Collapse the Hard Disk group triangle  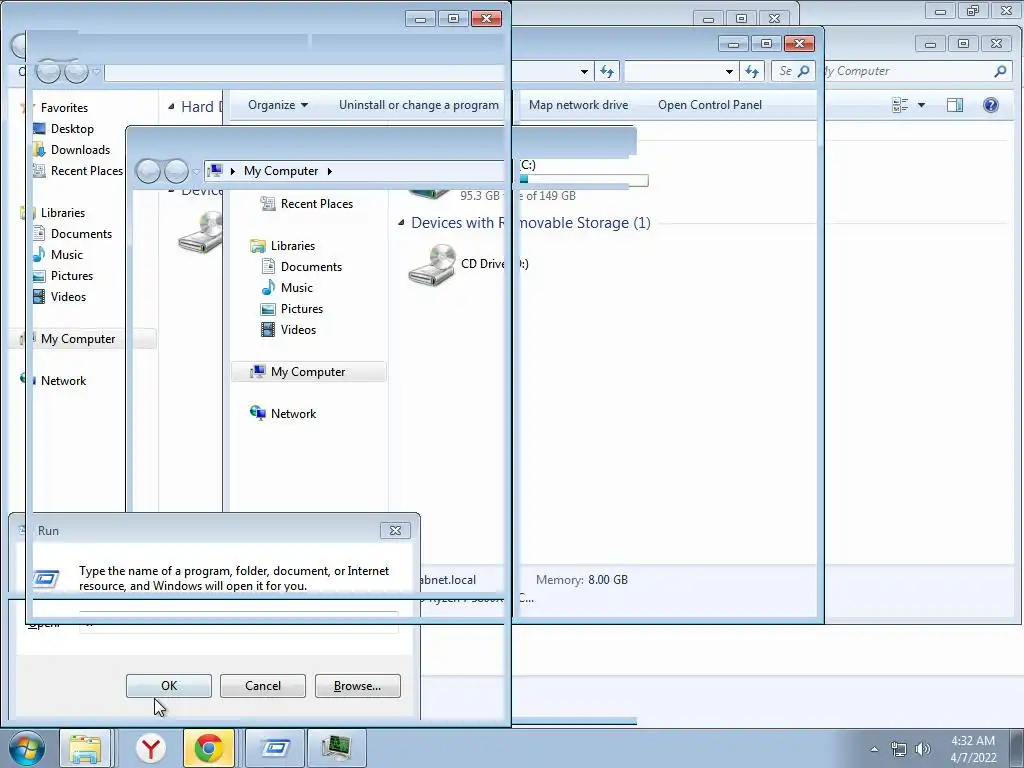[x=171, y=106]
